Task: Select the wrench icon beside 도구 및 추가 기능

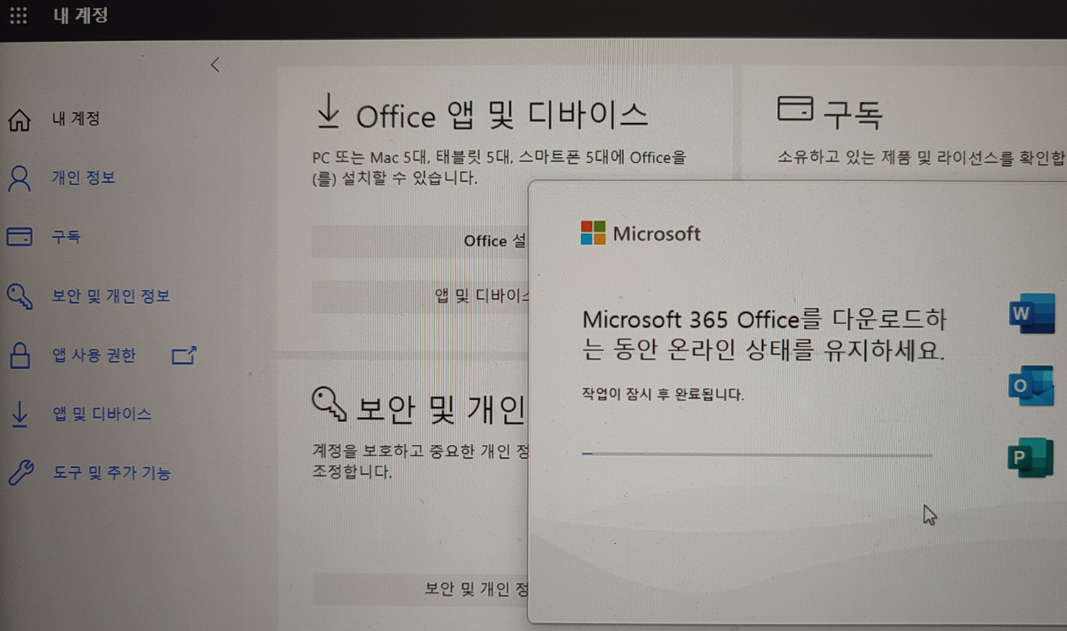Action: (x=19, y=473)
